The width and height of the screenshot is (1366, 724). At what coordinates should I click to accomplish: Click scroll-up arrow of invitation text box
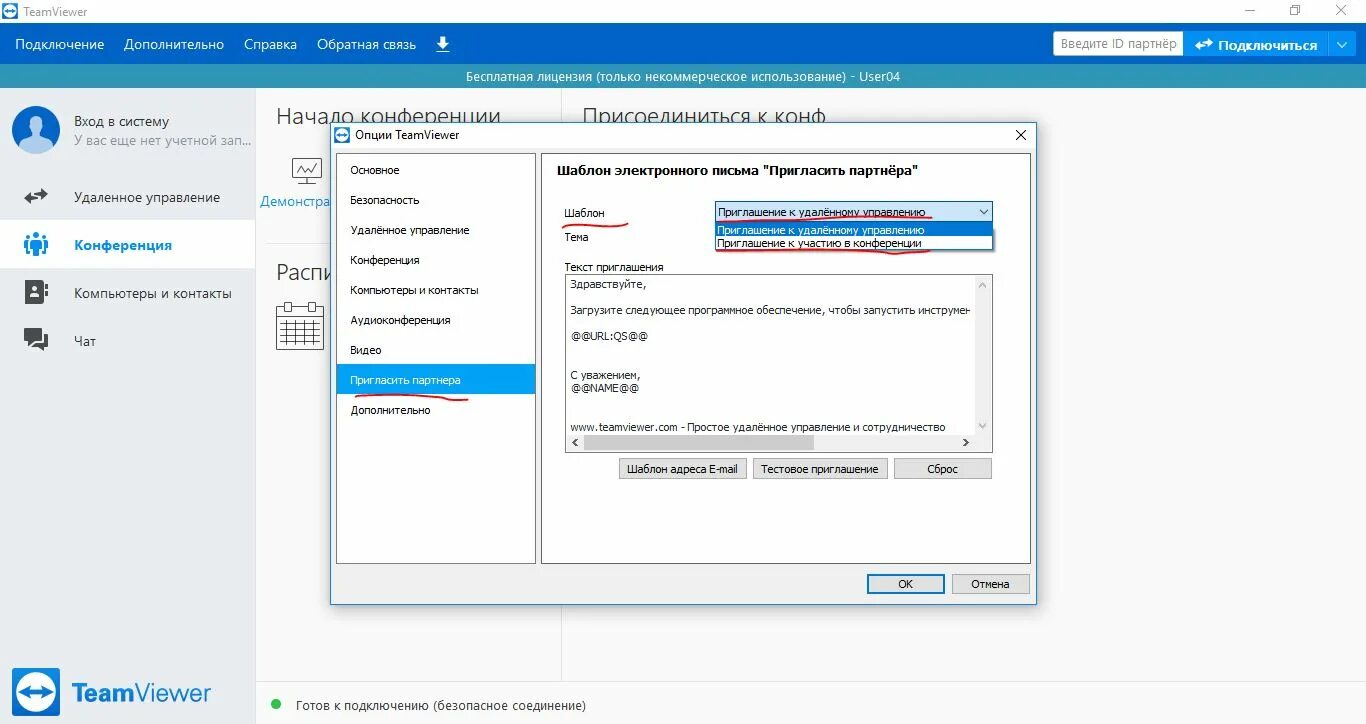(983, 285)
